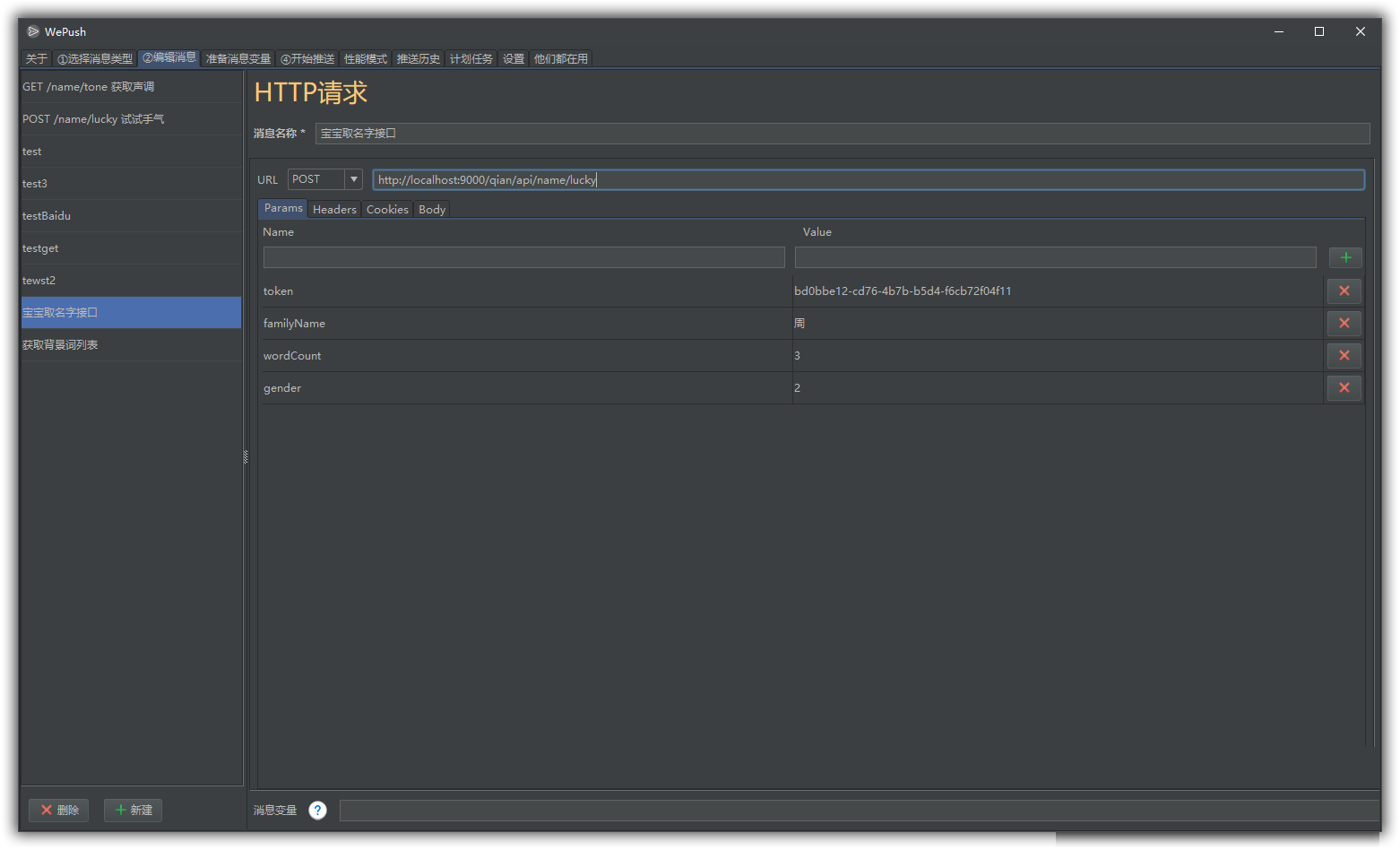The width and height of the screenshot is (1400, 850).
Task: Select 'POST /name/lucky 试试手气' message
Action: [x=131, y=119]
